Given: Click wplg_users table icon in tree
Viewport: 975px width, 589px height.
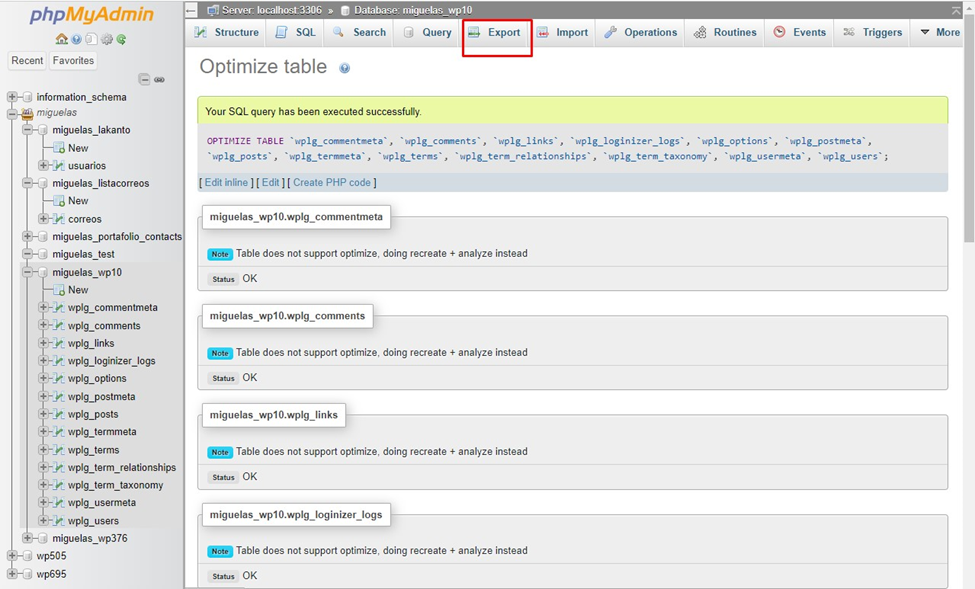Looking at the screenshot, I should [x=59, y=521].
